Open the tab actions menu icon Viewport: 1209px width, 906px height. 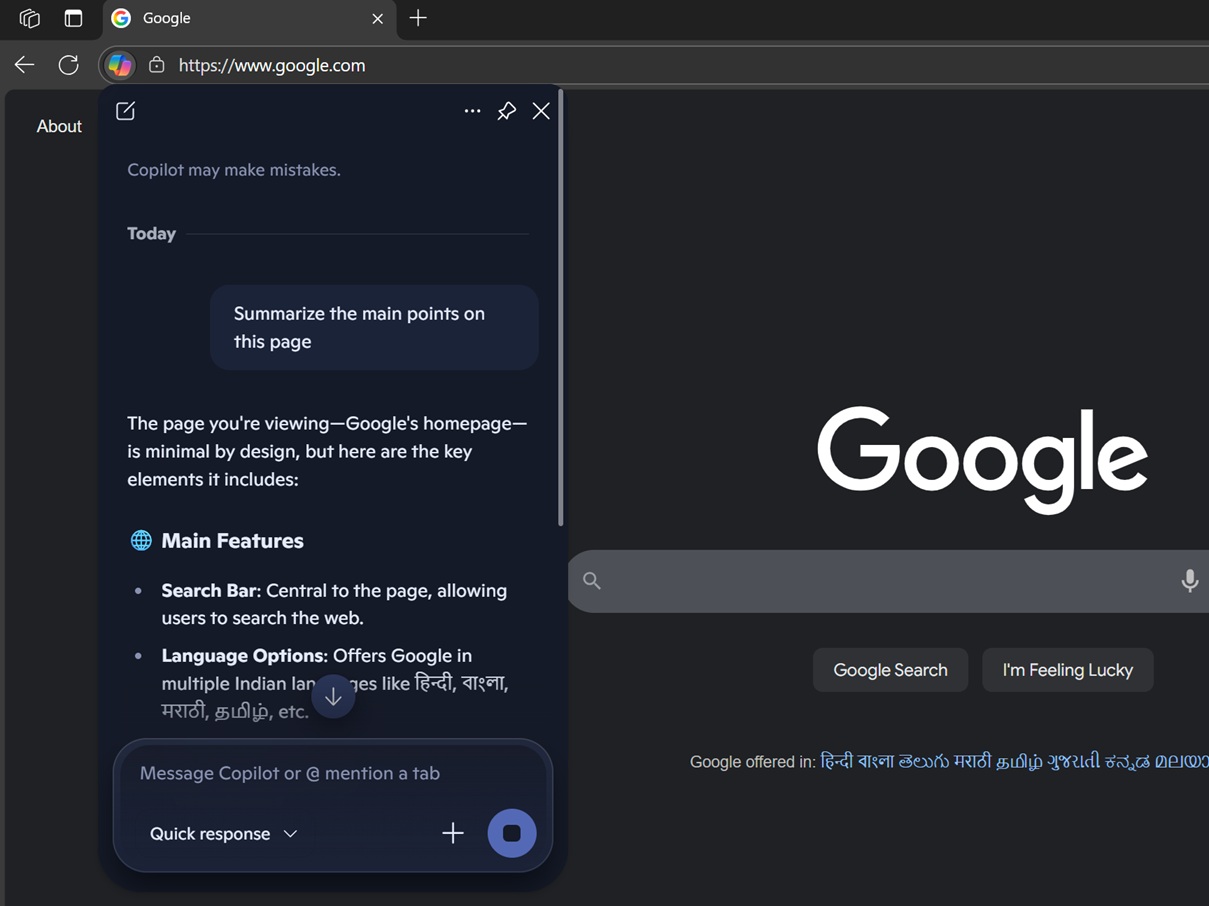point(73,18)
